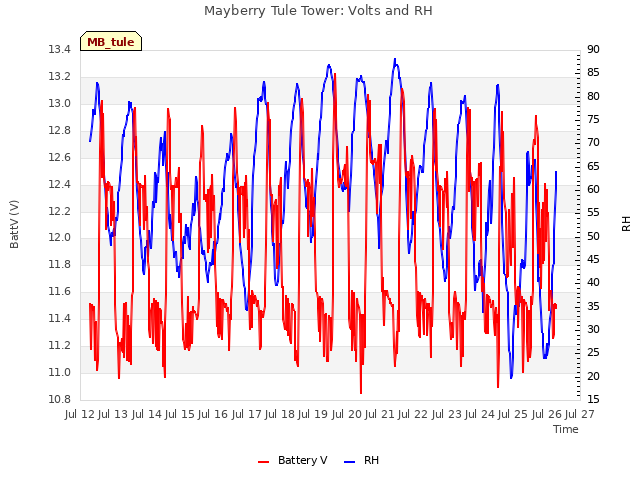Click the Jul 19 date label
The image size is (640, 480).
[313, 415]
